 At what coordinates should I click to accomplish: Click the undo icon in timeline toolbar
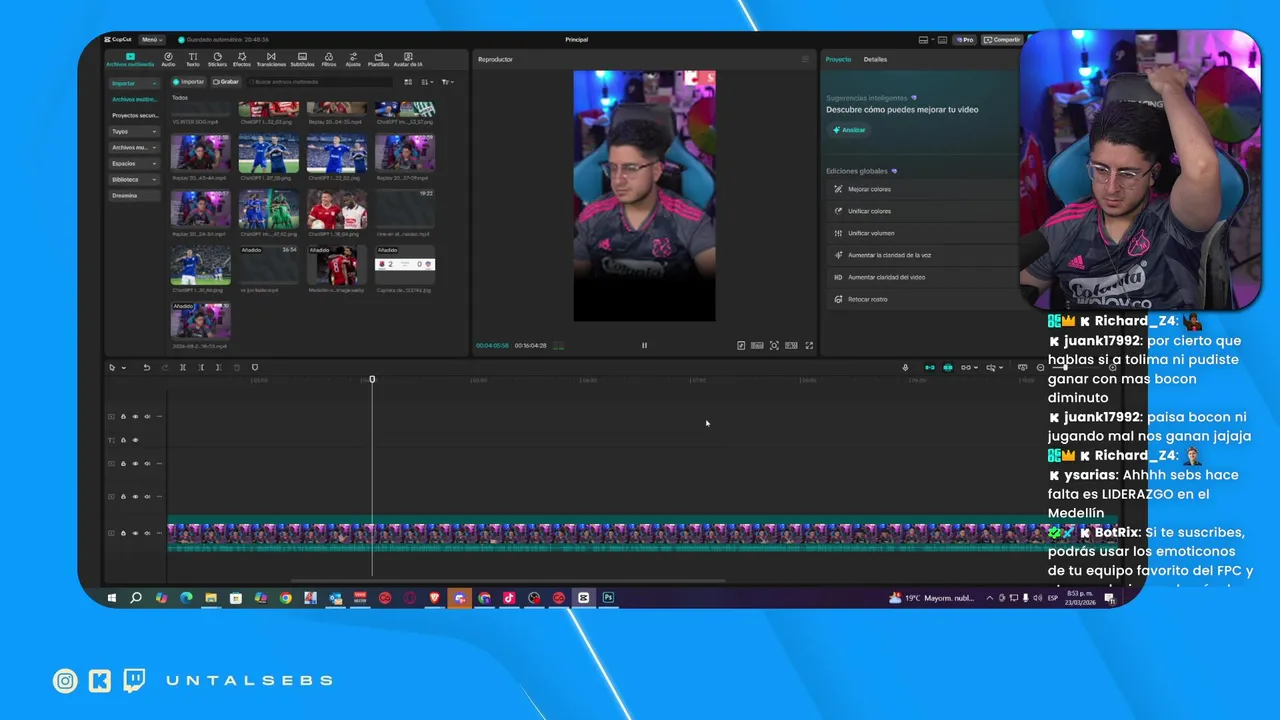pyautogui.click(x=146, y=368)
